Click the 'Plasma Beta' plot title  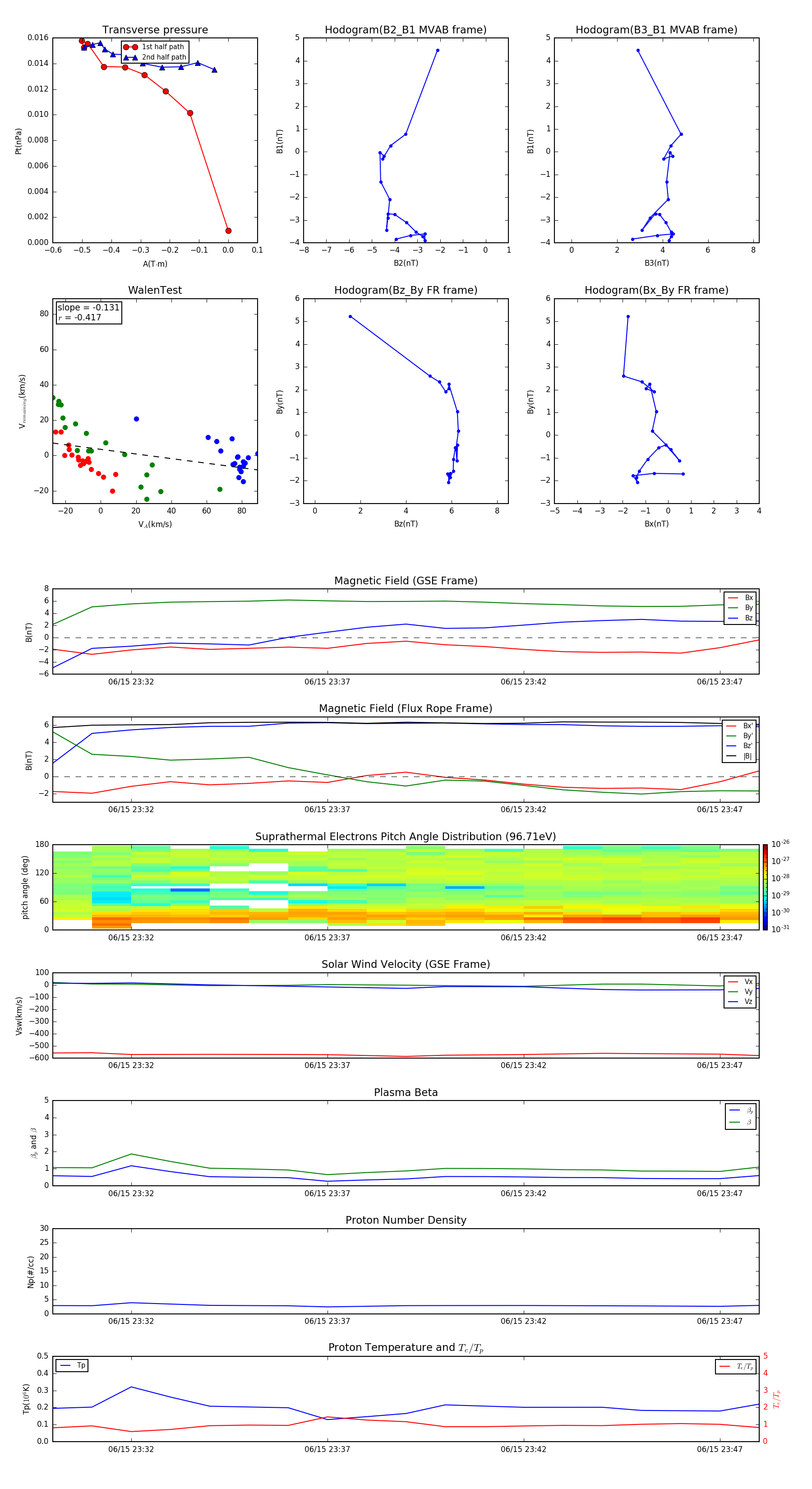pos(406,1092)
